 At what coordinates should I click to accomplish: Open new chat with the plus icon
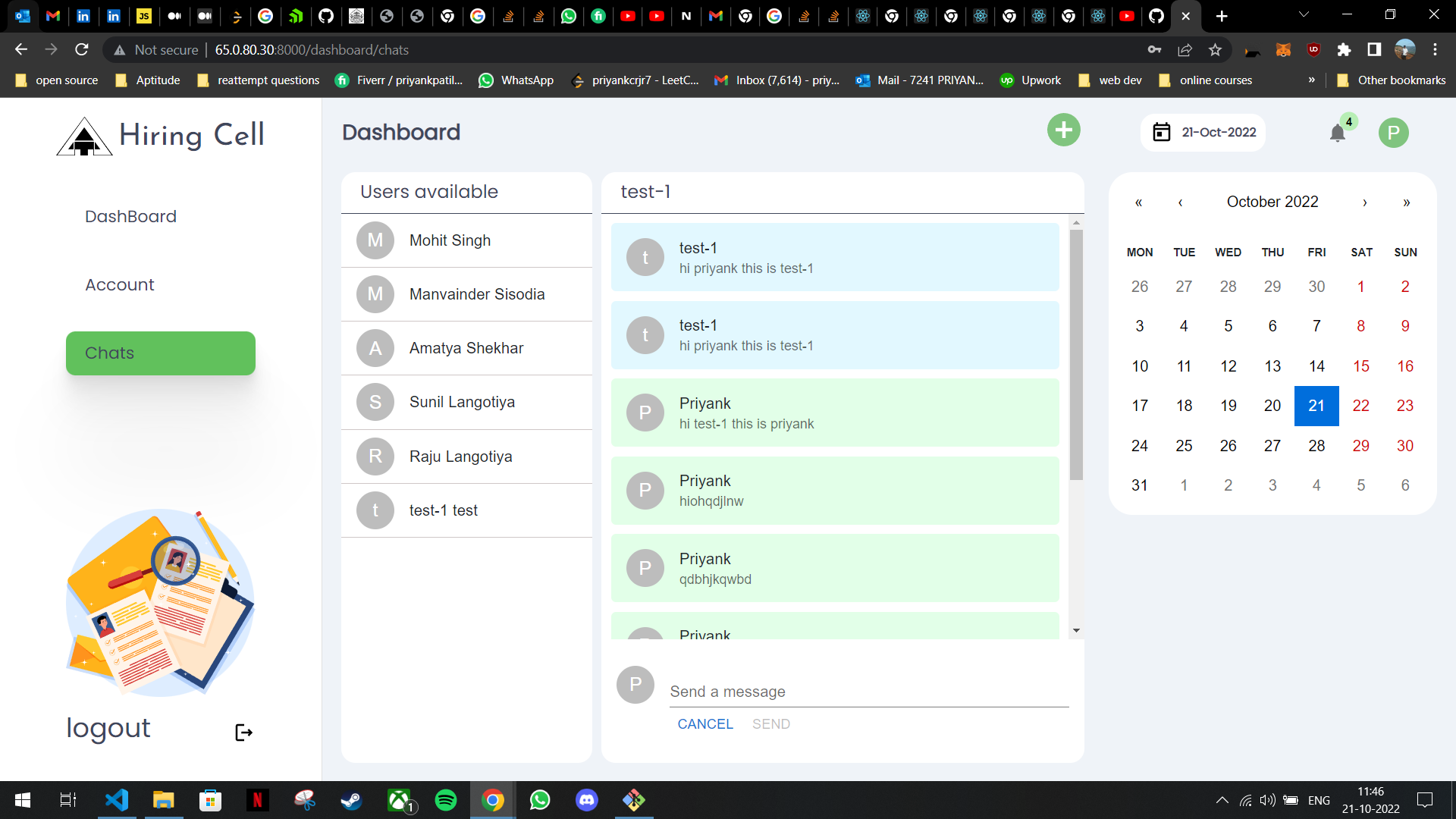pos(1063,130)
